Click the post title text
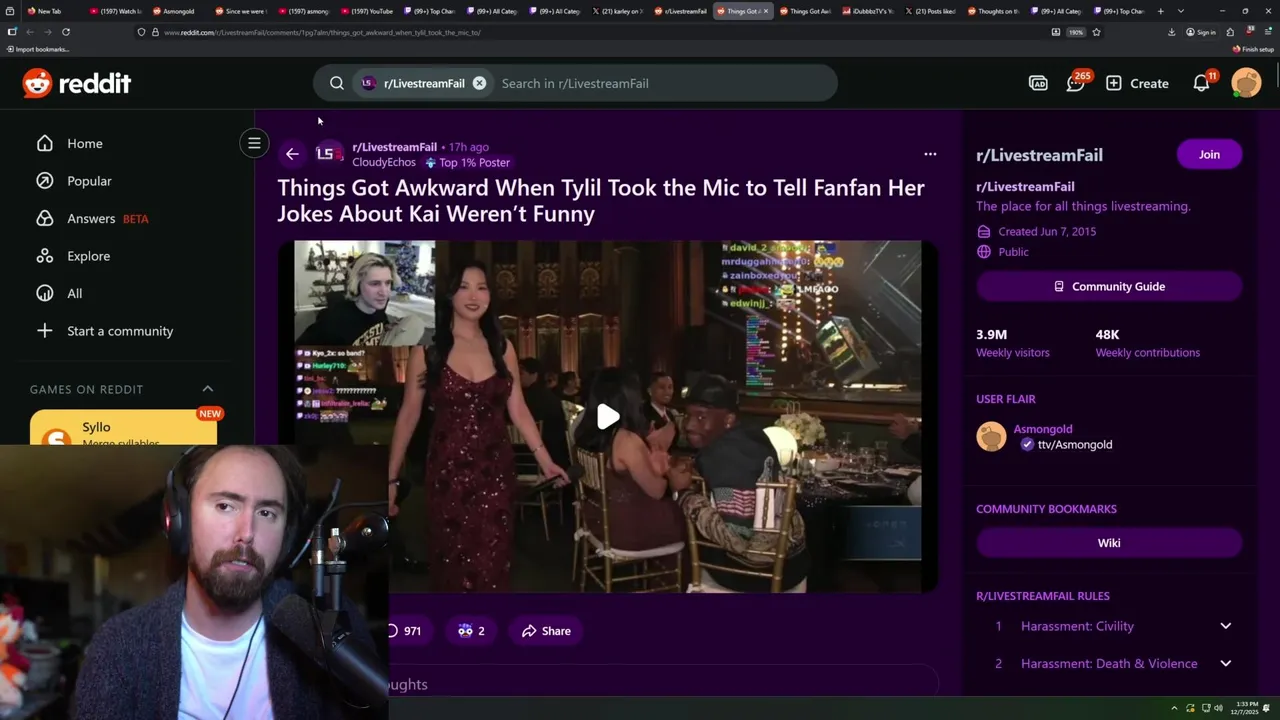Screen dimensions: 1280x720 tap(600, 200)
